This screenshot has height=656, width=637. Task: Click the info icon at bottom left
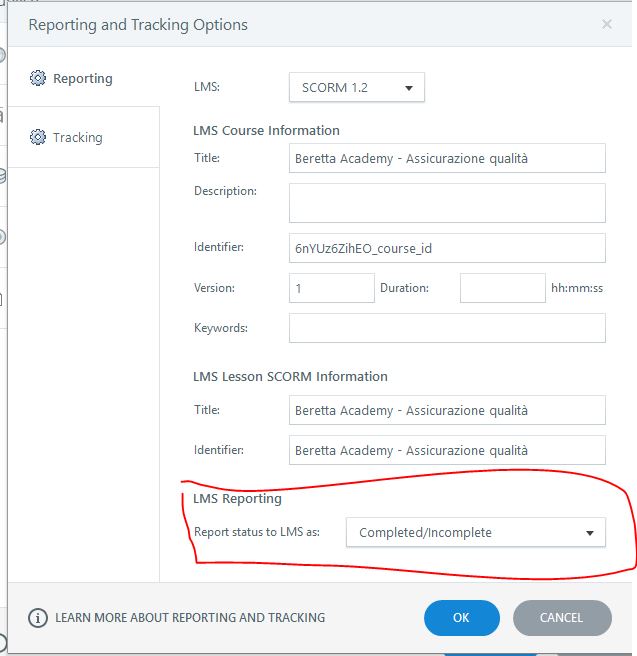point(38,618)
